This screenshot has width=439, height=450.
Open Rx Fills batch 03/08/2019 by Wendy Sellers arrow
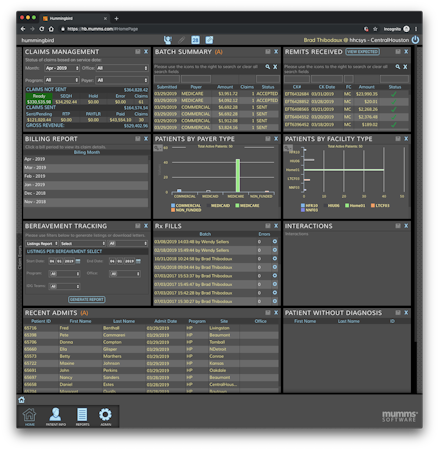pos(275,241)
